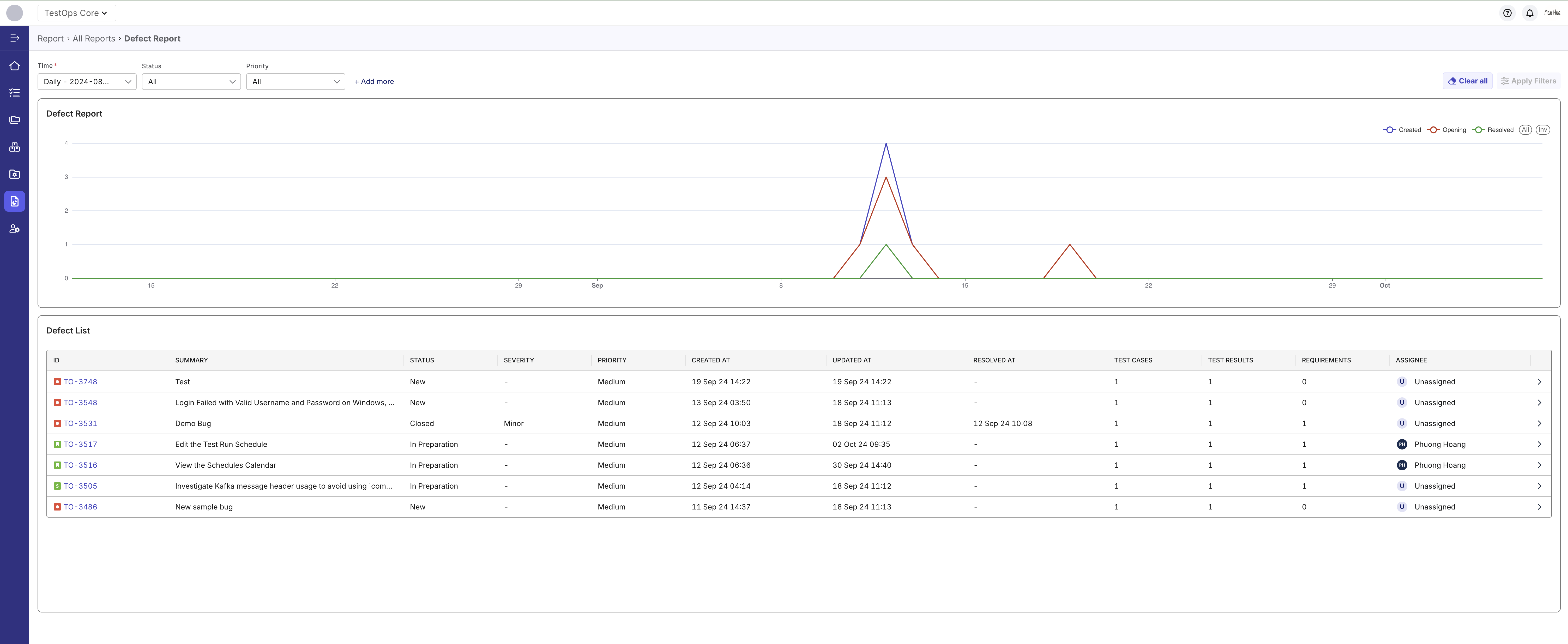
Task: Open defect TO-3505 link
Action: 80,486
